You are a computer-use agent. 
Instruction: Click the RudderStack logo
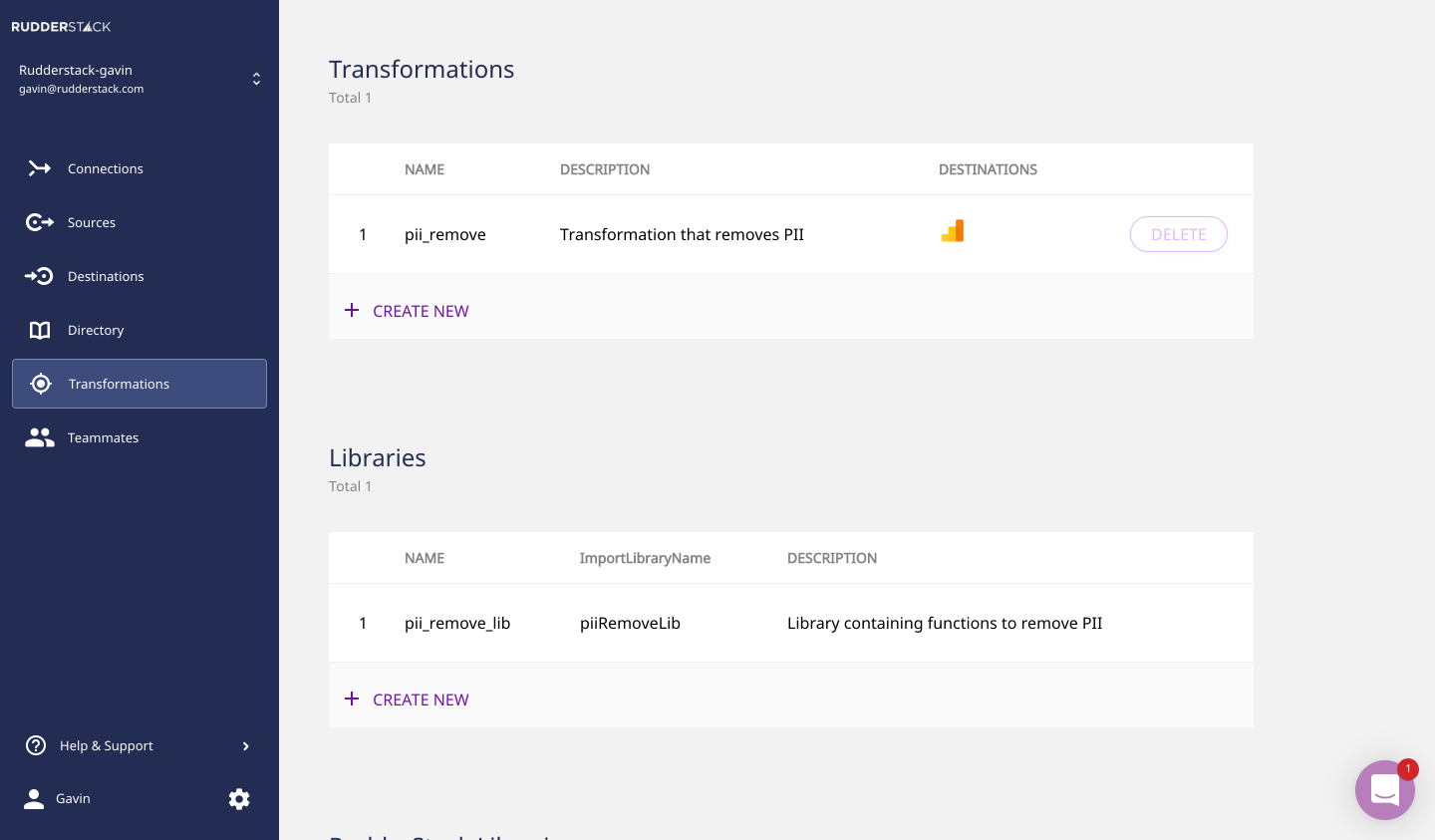[62, 27]
